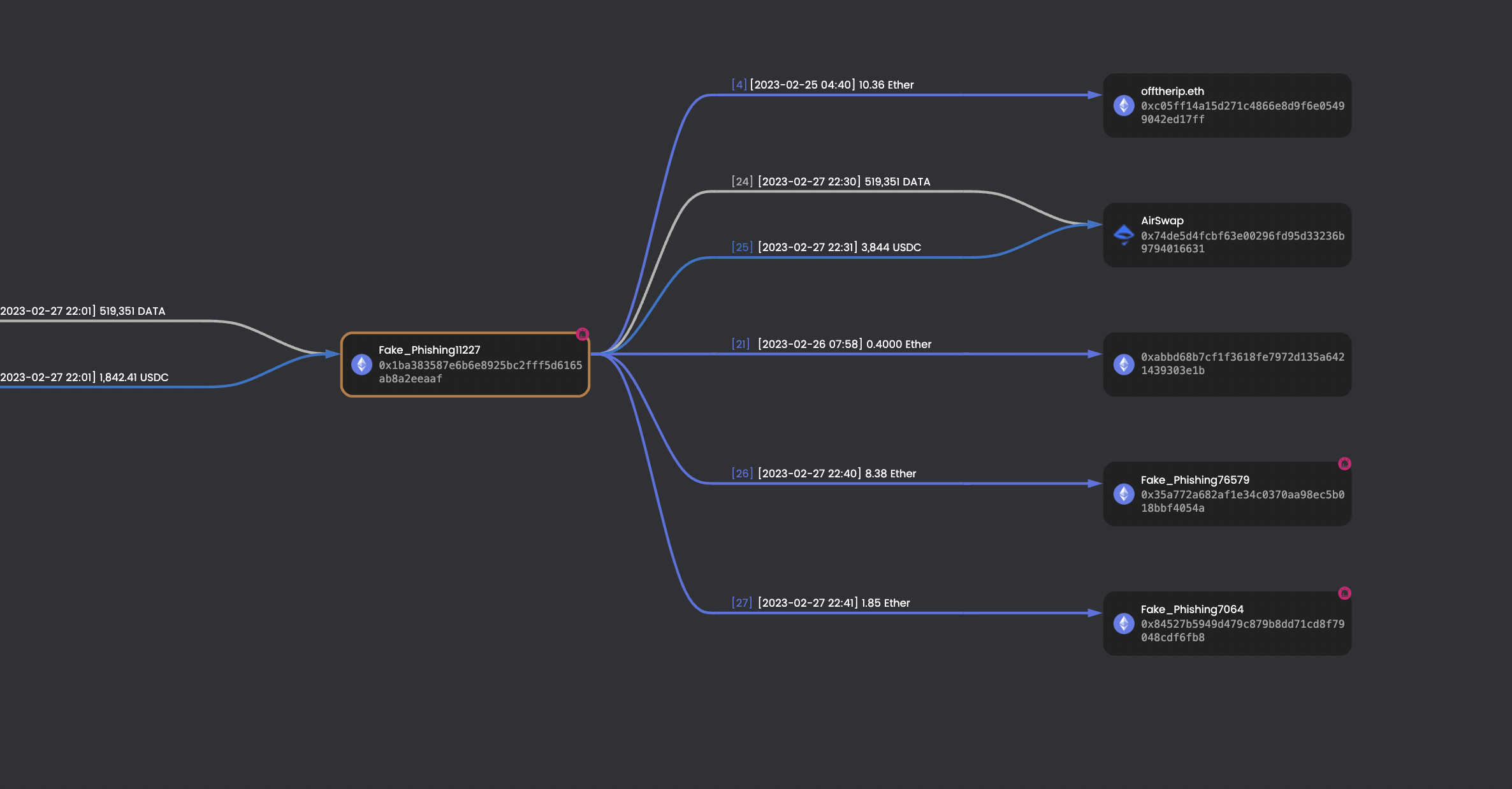Click the AirSwap logo icon
This screenshot has width=1512, height=789.
click(x=1123, y=235)
